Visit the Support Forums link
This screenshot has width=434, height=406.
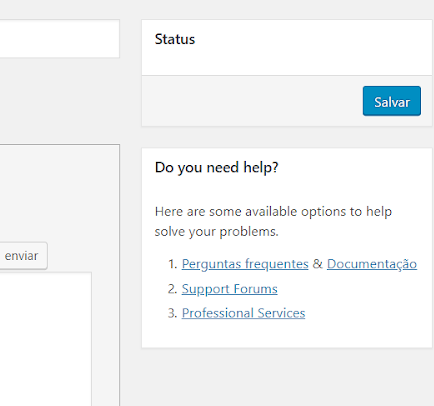[229, 289]
